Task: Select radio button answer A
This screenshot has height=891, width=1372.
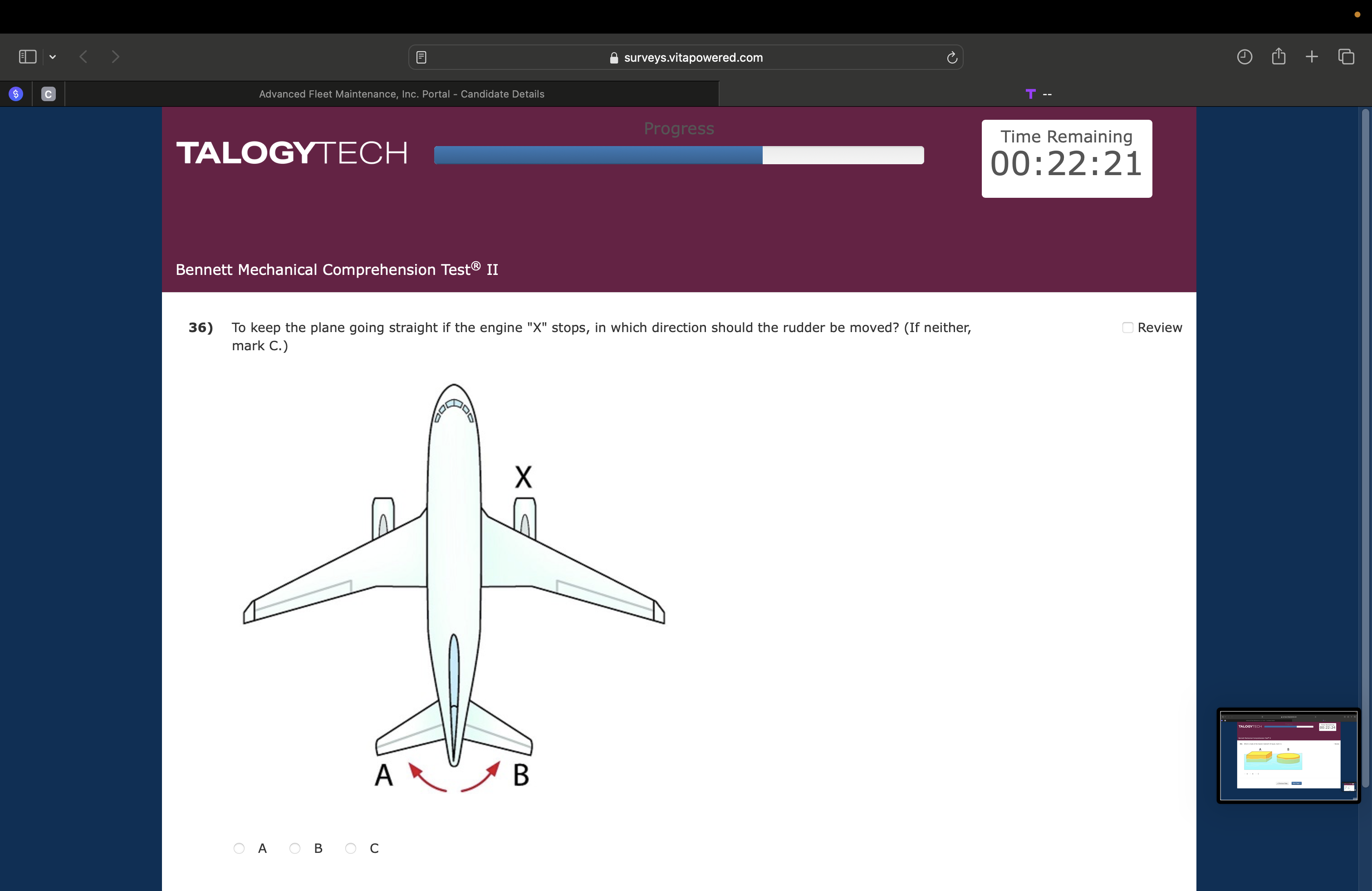Action: [239, 848]
